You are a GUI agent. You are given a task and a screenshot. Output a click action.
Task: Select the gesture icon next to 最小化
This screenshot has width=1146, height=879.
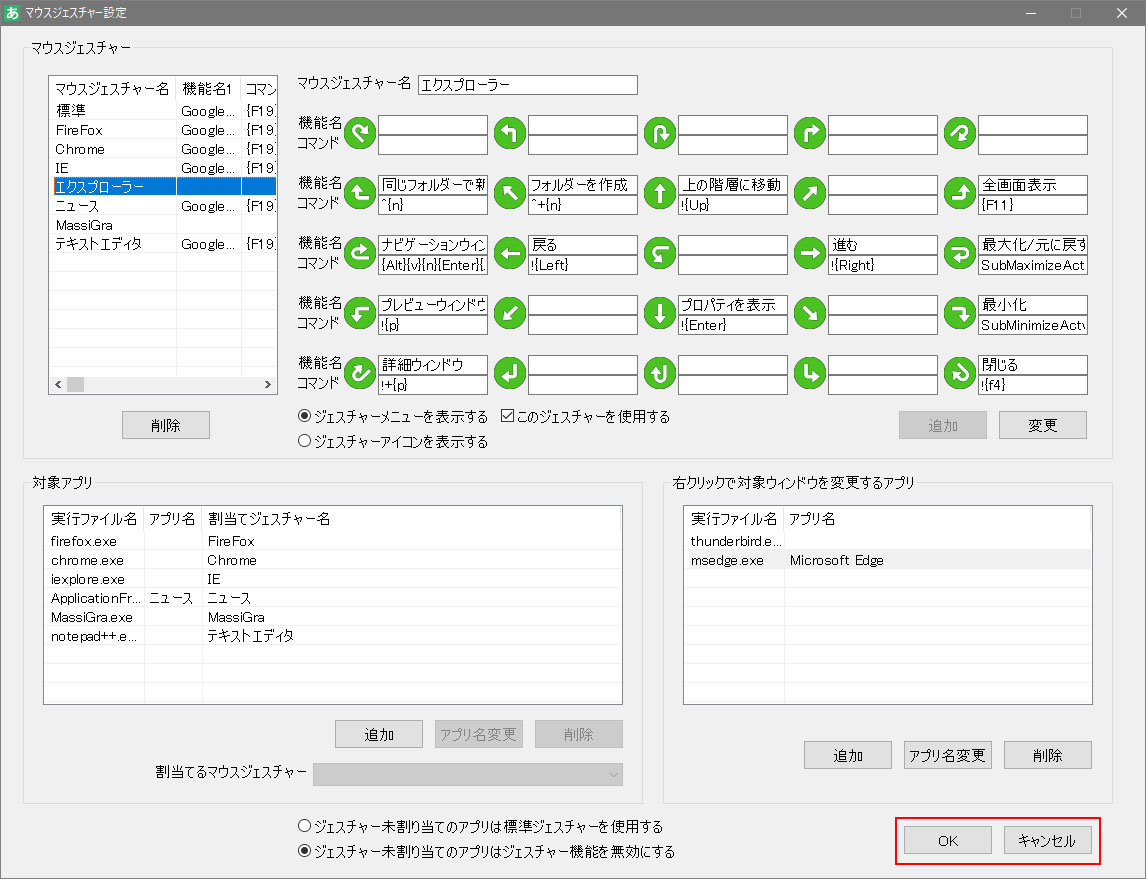(x=959, y=314)
